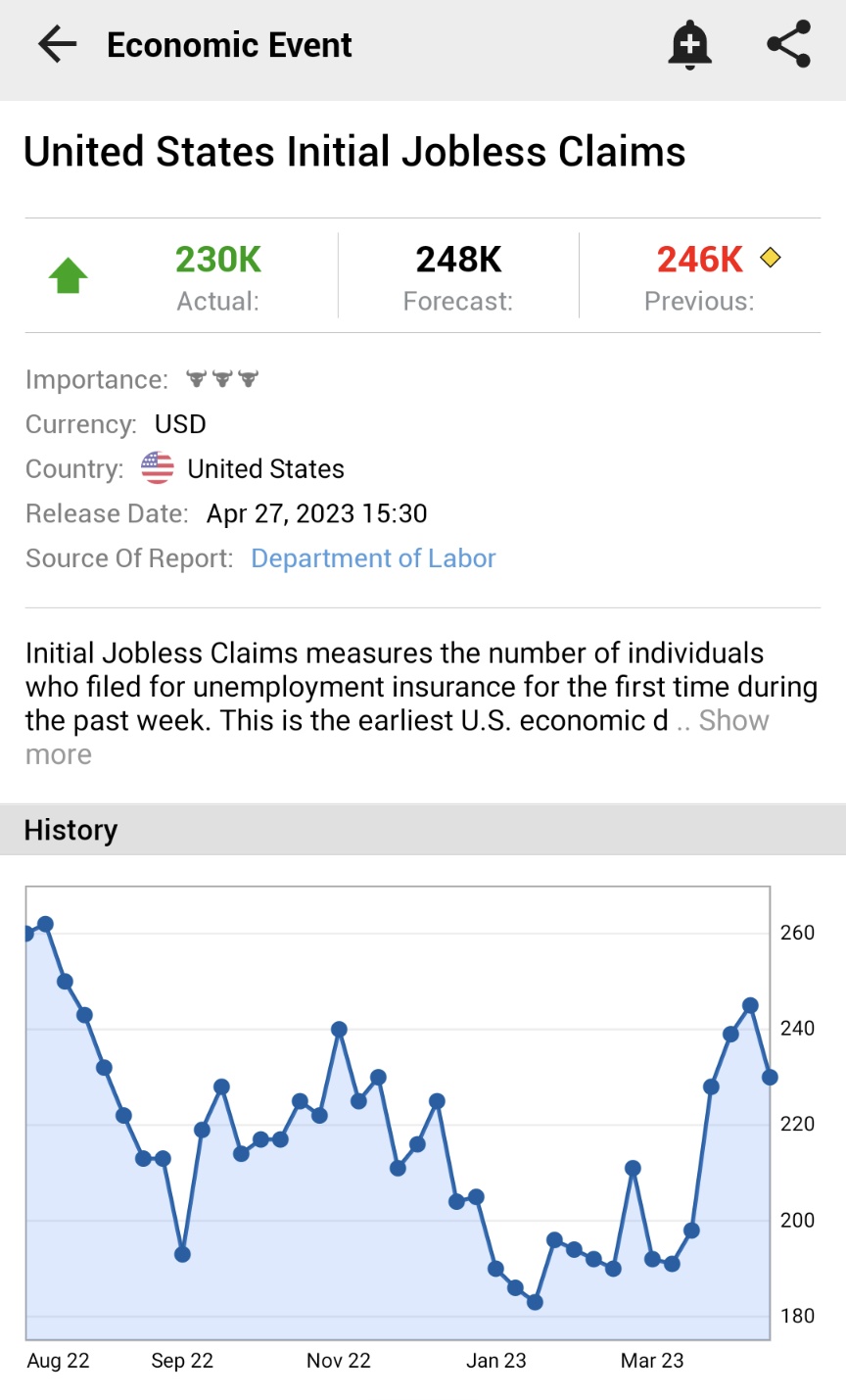Tap the back arrow icon
The height and width of the screenshot is (1400, 846).
coord(57,45)
